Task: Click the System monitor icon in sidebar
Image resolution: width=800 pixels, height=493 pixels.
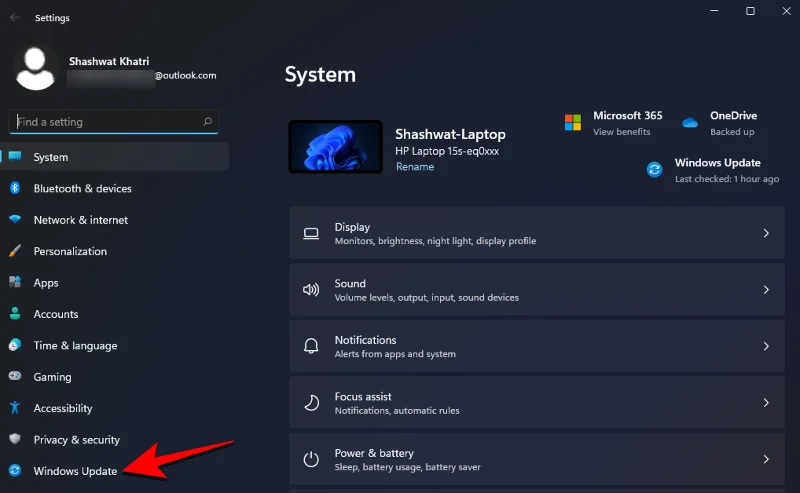Action: 15,156
